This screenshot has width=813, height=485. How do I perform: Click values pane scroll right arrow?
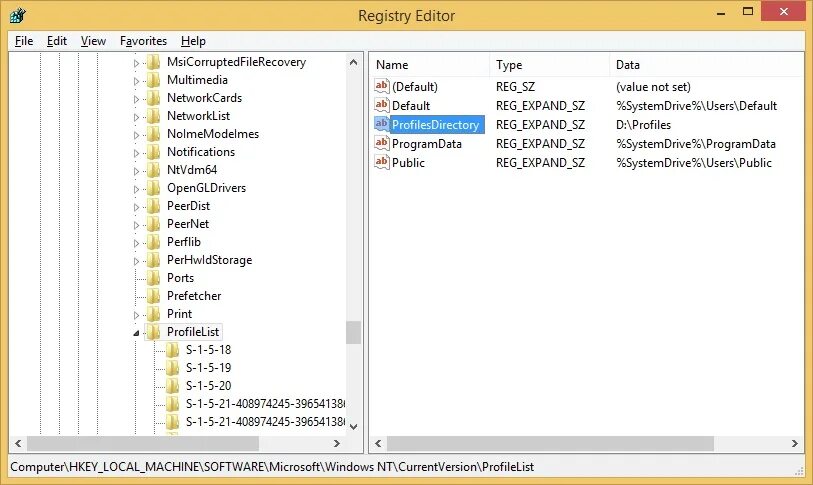795,444
